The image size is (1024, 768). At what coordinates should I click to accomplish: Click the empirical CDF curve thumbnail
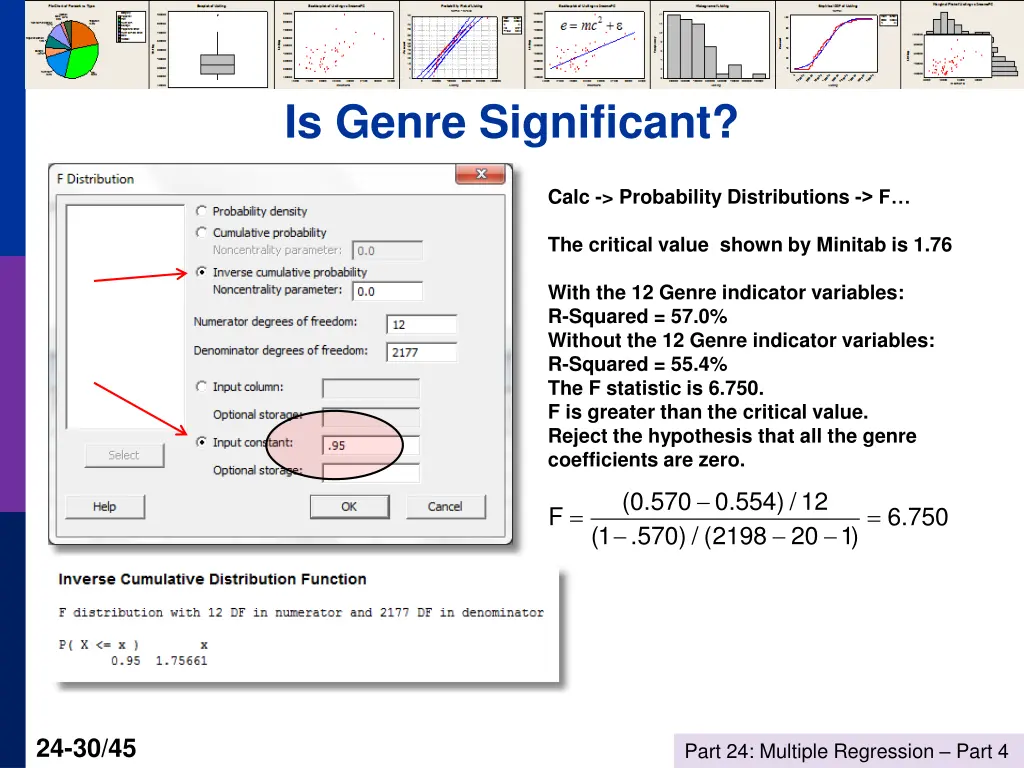pyautogui.click(x=838, y=44)
